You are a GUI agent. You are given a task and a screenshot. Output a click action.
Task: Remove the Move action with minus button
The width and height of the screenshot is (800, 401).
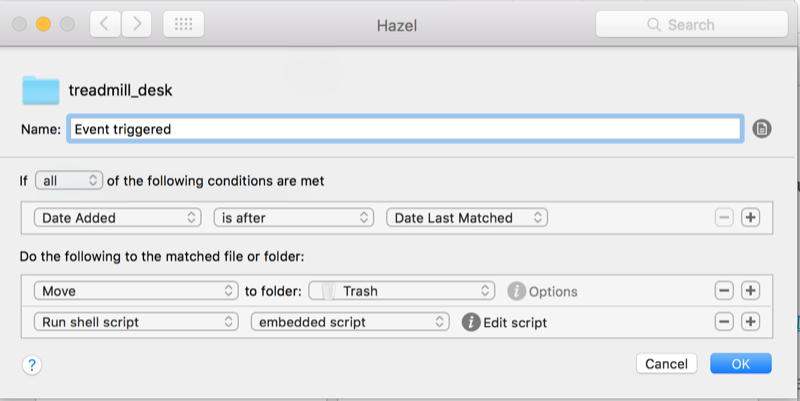[723, 292]
